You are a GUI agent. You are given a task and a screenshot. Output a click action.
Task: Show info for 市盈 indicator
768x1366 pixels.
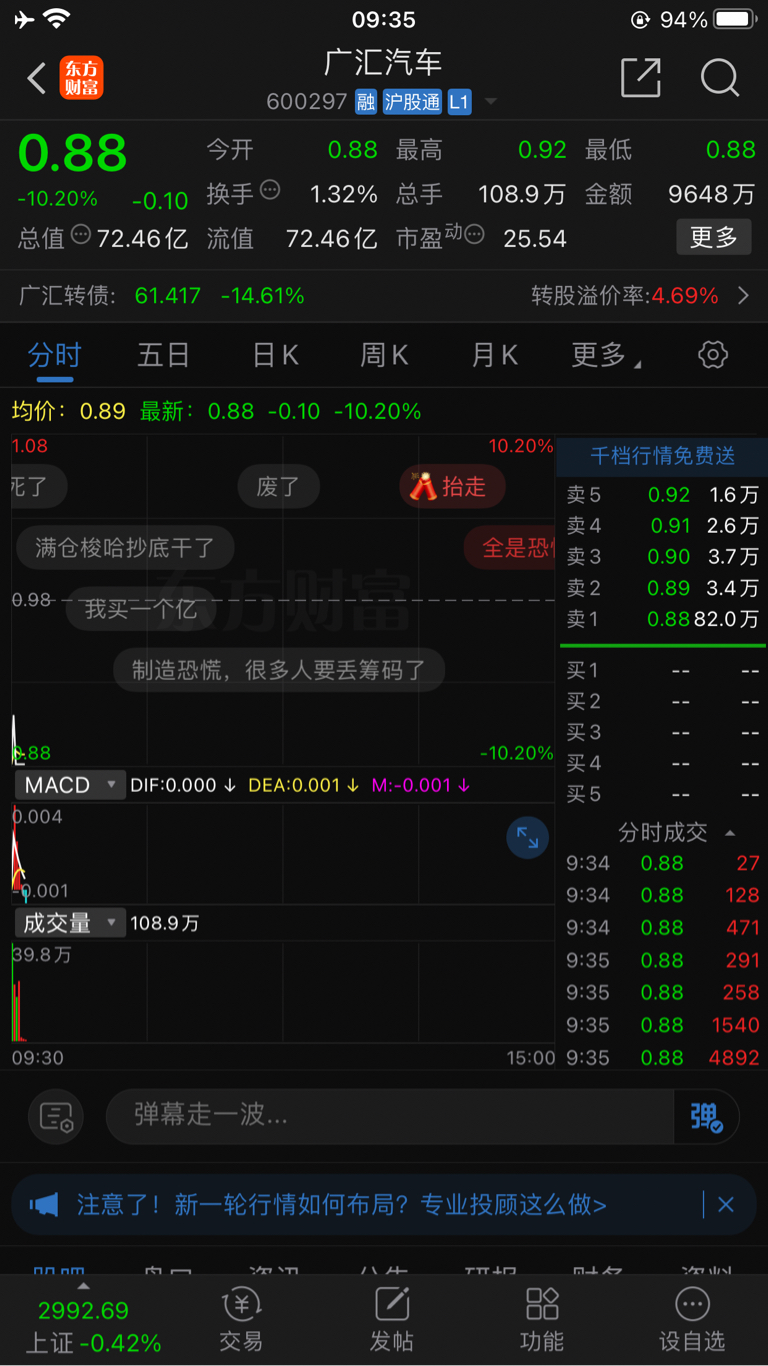474,234
